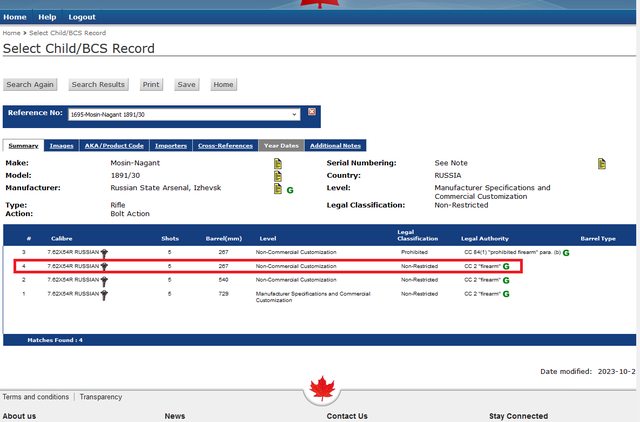Open the Terms and conditions link
This screenshot has height=422, width=640.
[36, 397]
